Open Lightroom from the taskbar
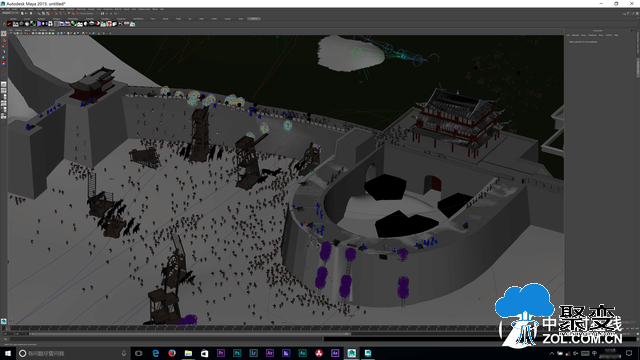The height and width of the screenshot is (360, 640). point(253,353)
